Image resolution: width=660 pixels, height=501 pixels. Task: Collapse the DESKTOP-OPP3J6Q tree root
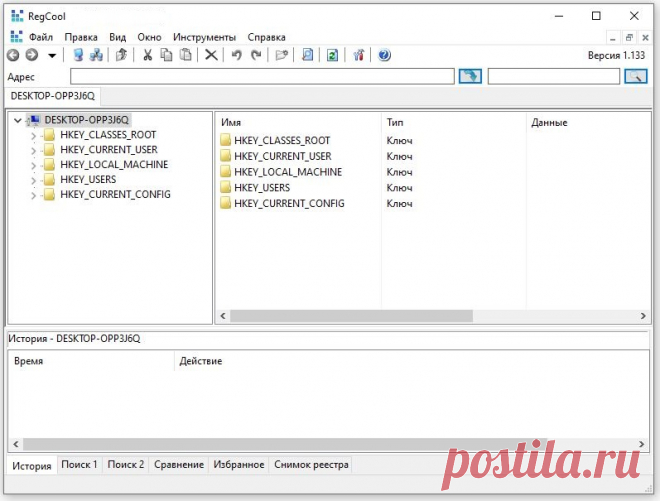tap(18, 120)
